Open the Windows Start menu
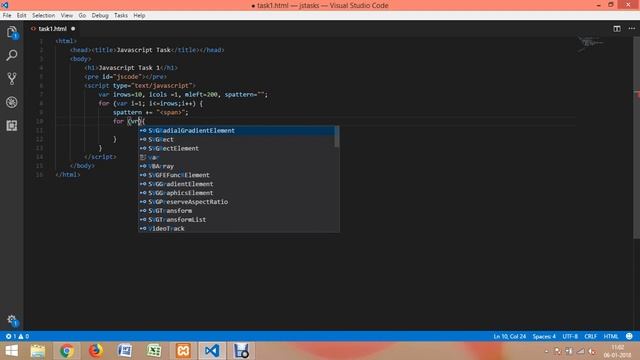 coord(11,351)
